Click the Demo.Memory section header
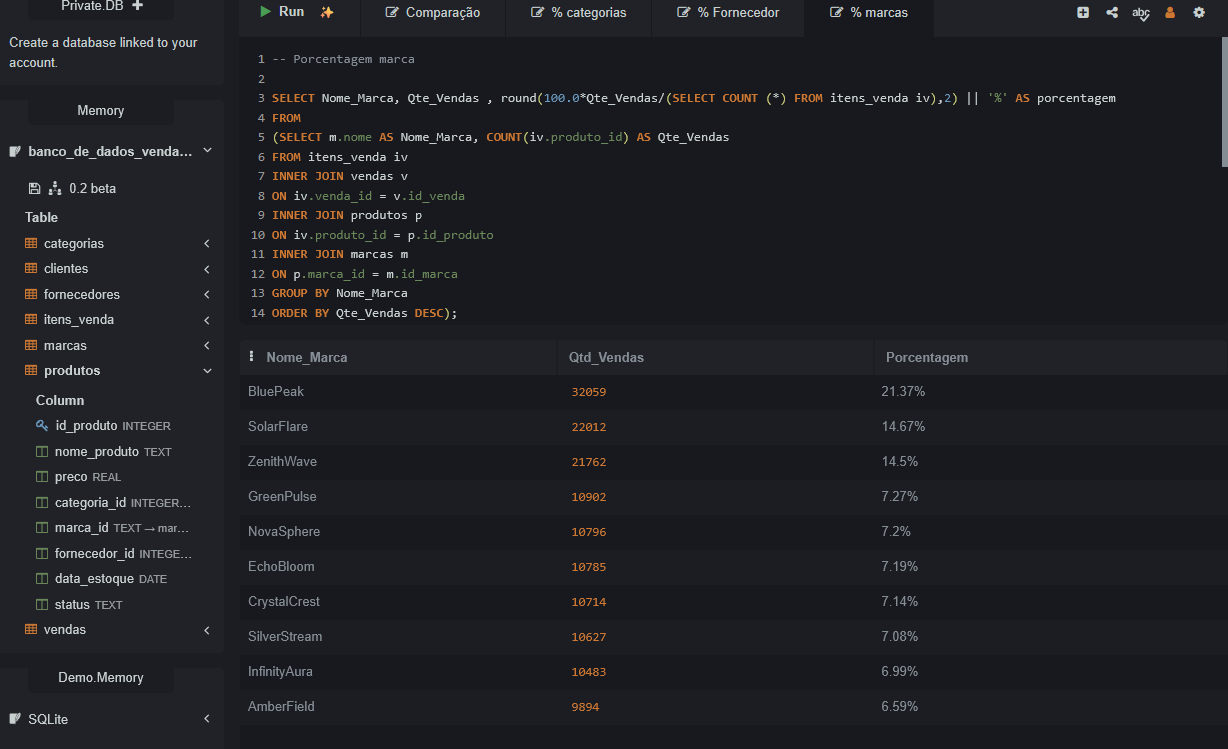The height and width of the screenshot is (749, 1228). [101, 678]
